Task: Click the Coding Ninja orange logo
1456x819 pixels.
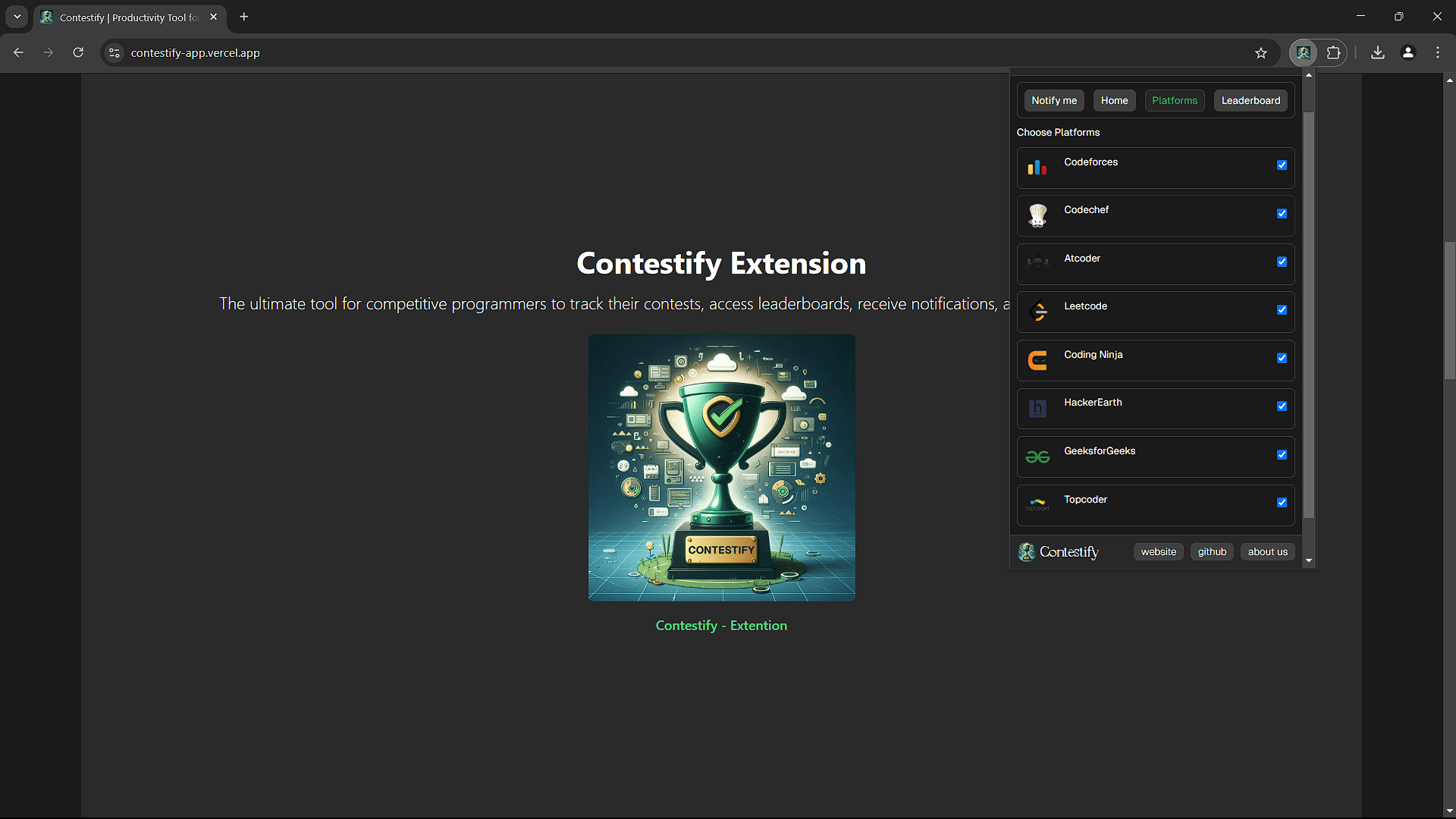Action: coord(1037,360)
